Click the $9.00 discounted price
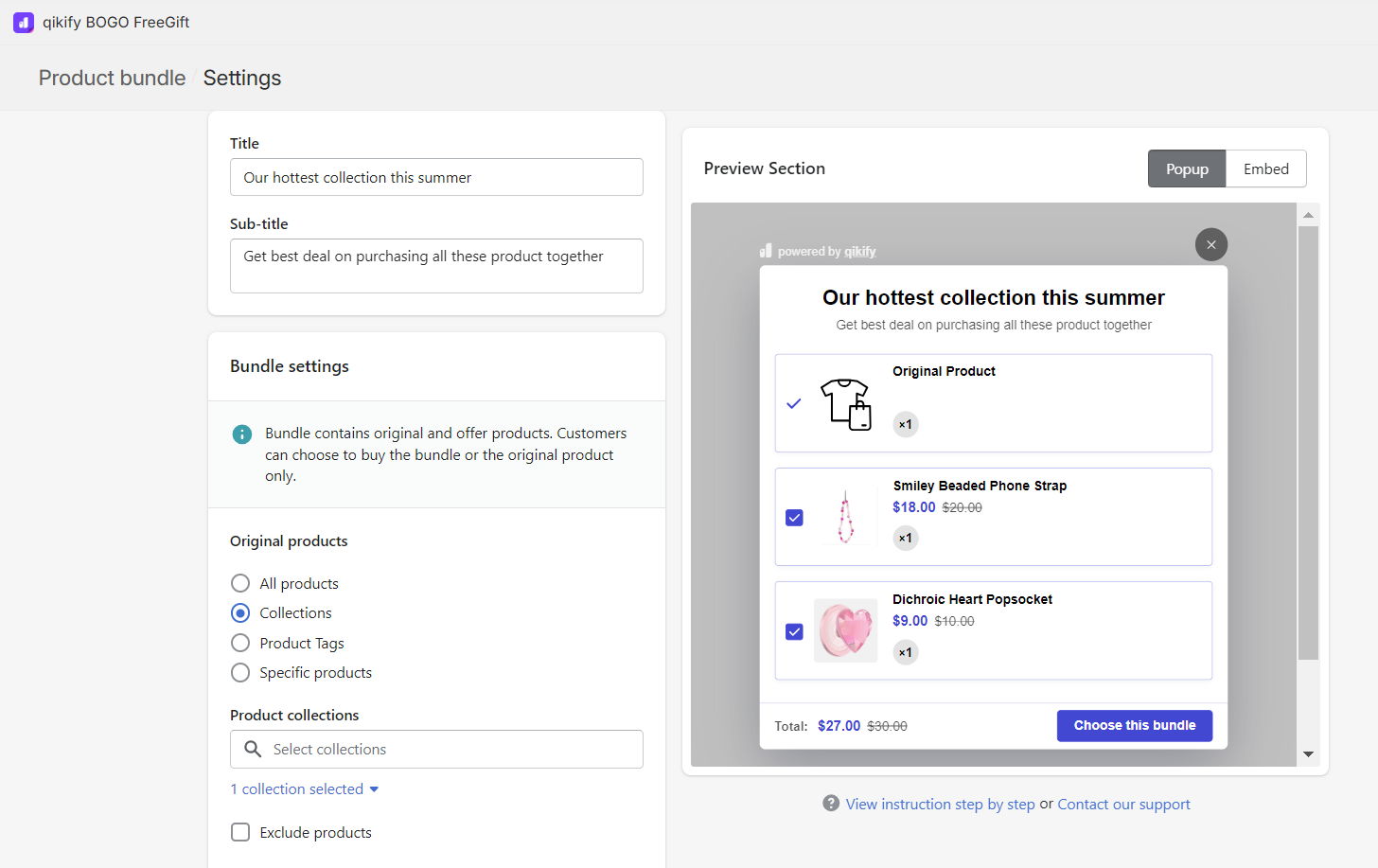This screenshot has height=868, width=1378. pyautogui.click(x=910, y=621)
